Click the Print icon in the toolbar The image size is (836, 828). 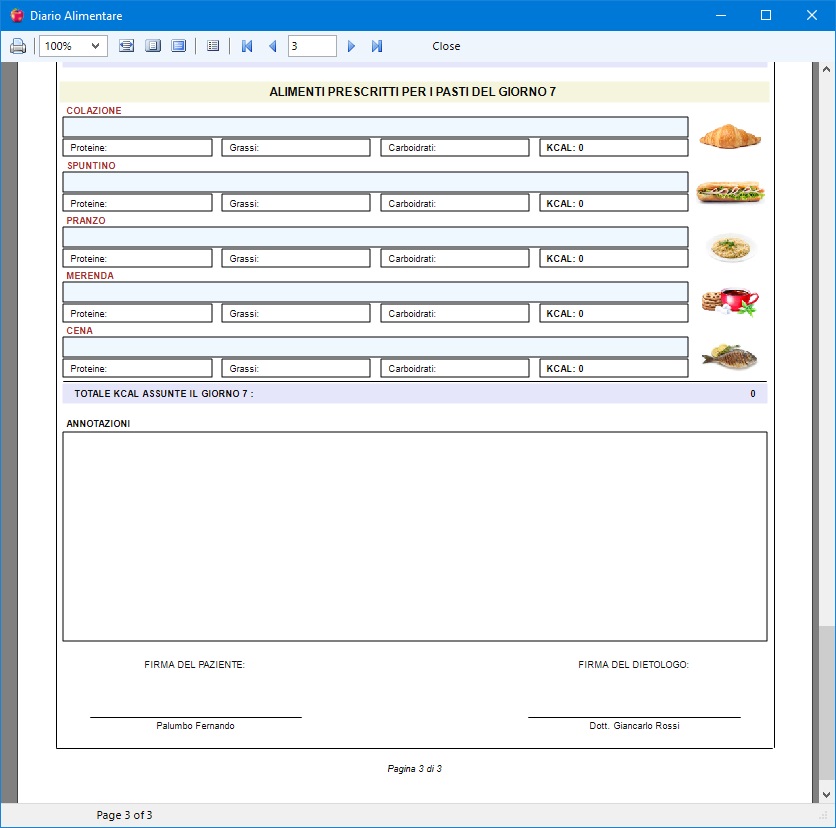18,46
